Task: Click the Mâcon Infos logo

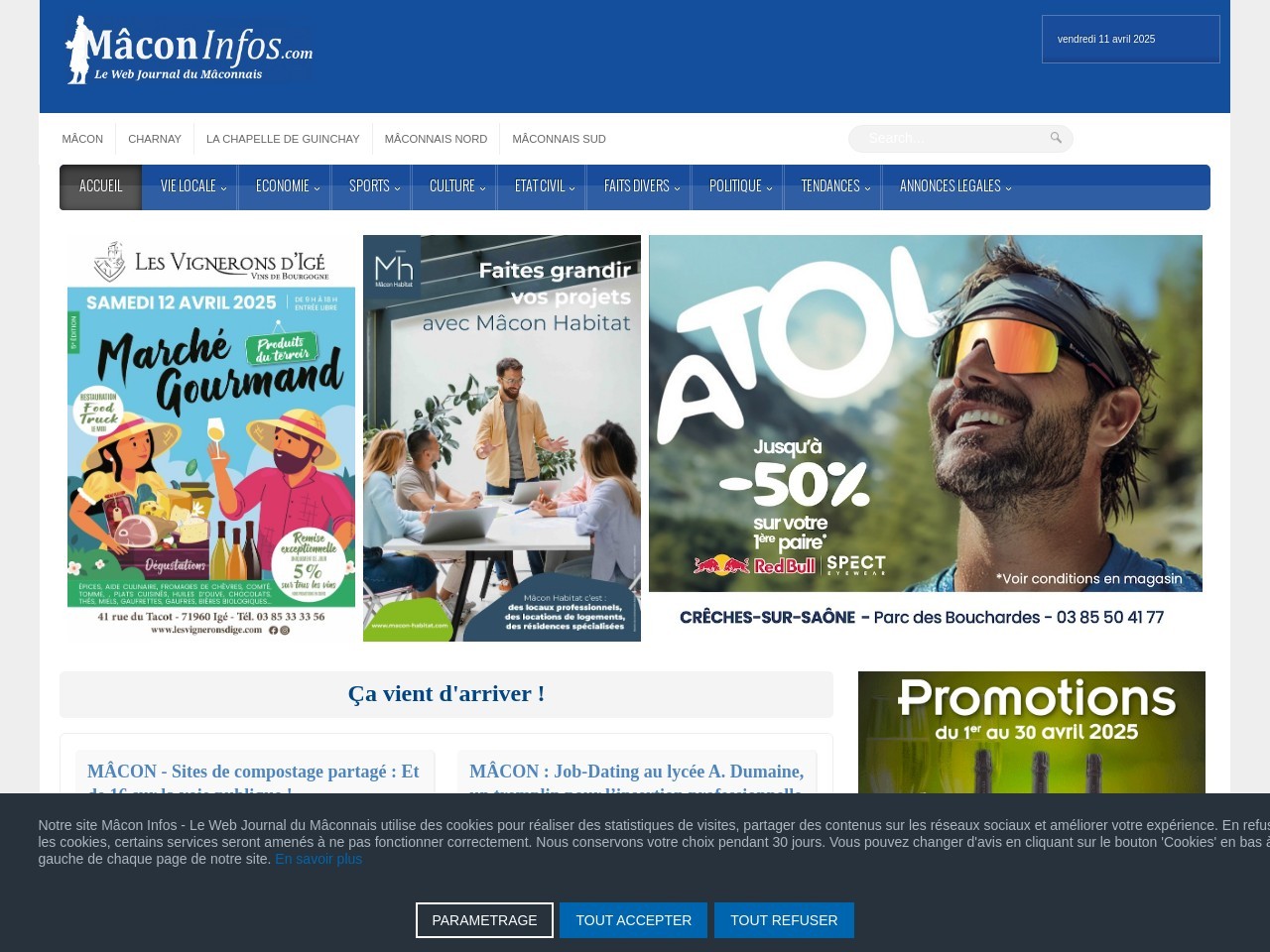Action: point(189,50)
